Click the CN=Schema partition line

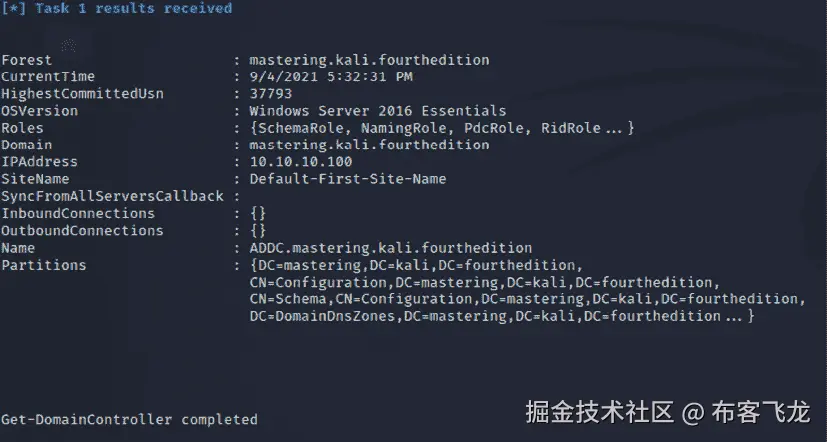point(527,299)
